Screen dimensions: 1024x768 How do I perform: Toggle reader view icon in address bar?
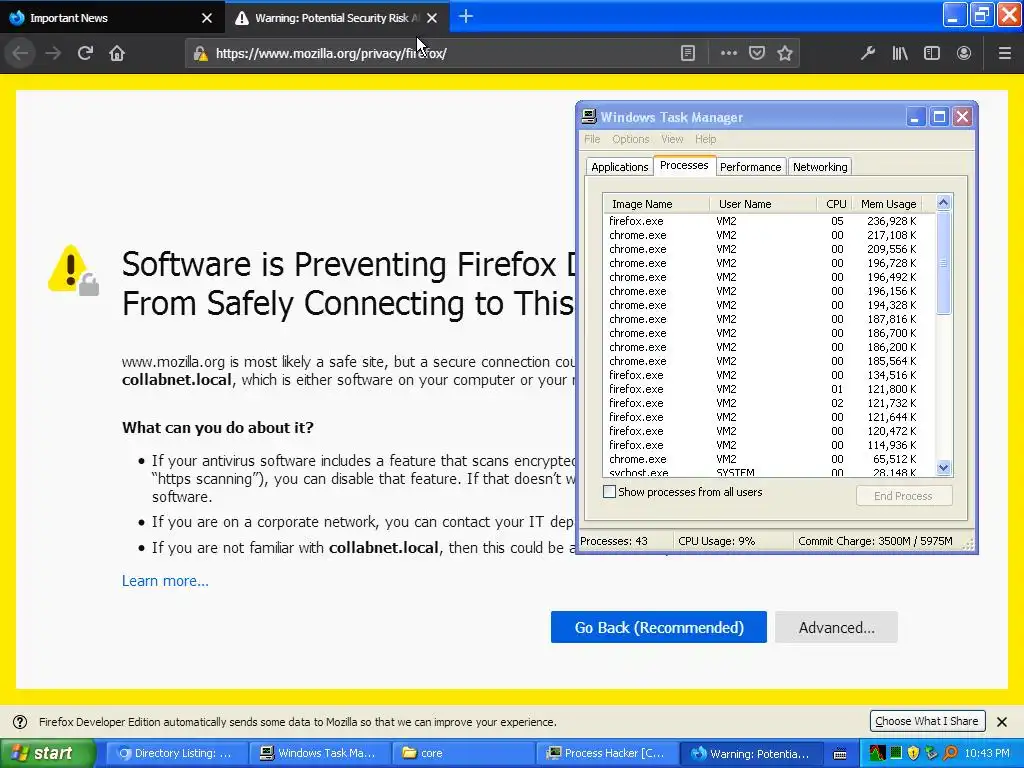point(688,53)
